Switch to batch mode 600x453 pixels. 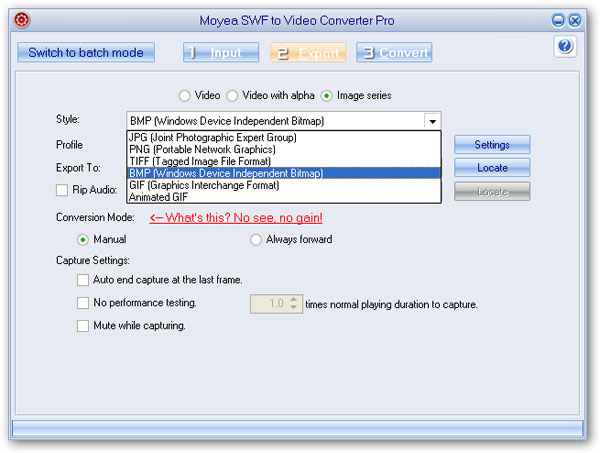(x=86, y=52)
